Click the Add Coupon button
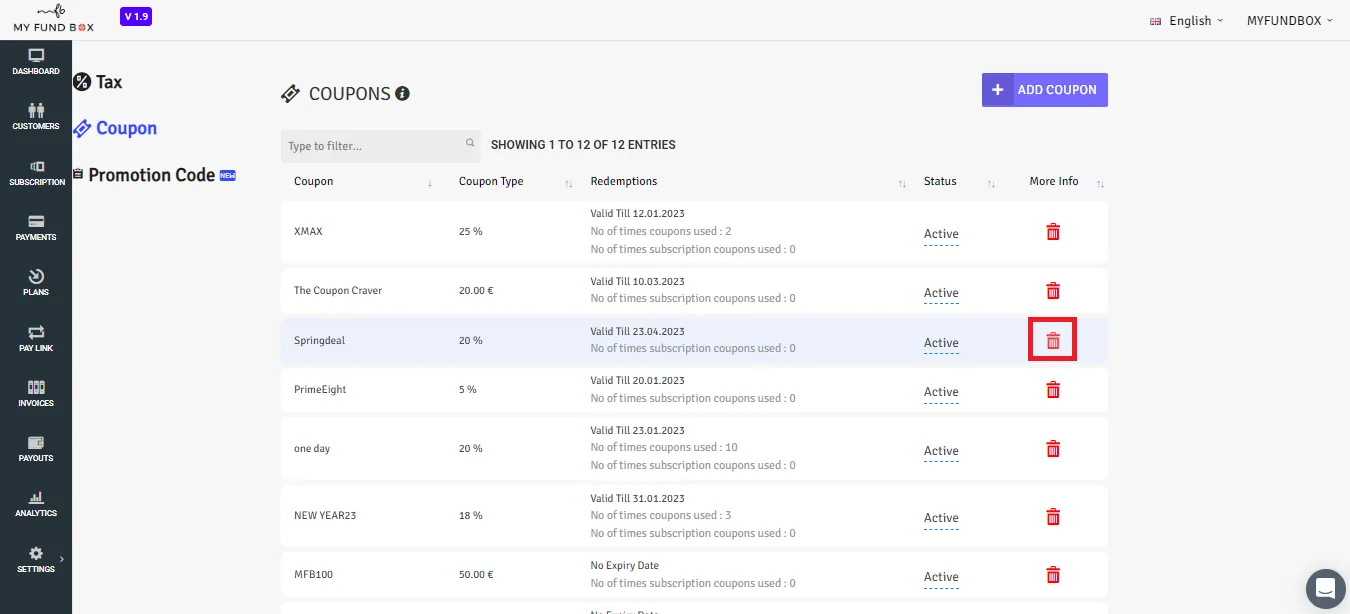Image resolution: width=1350 pixels, height=614 pixels. point(1045,90)
